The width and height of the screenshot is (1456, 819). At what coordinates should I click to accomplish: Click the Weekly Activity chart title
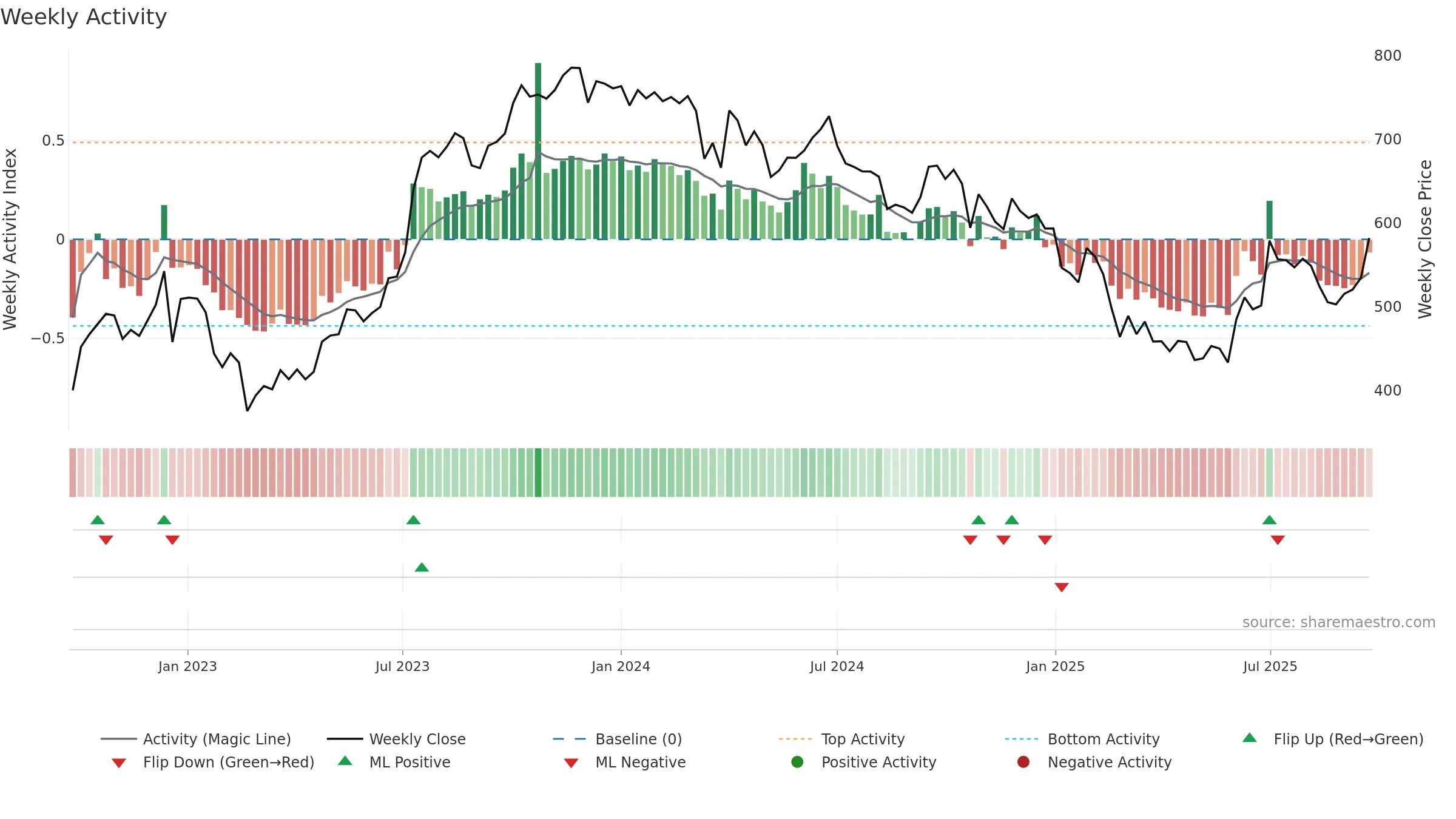pos(84,17)
